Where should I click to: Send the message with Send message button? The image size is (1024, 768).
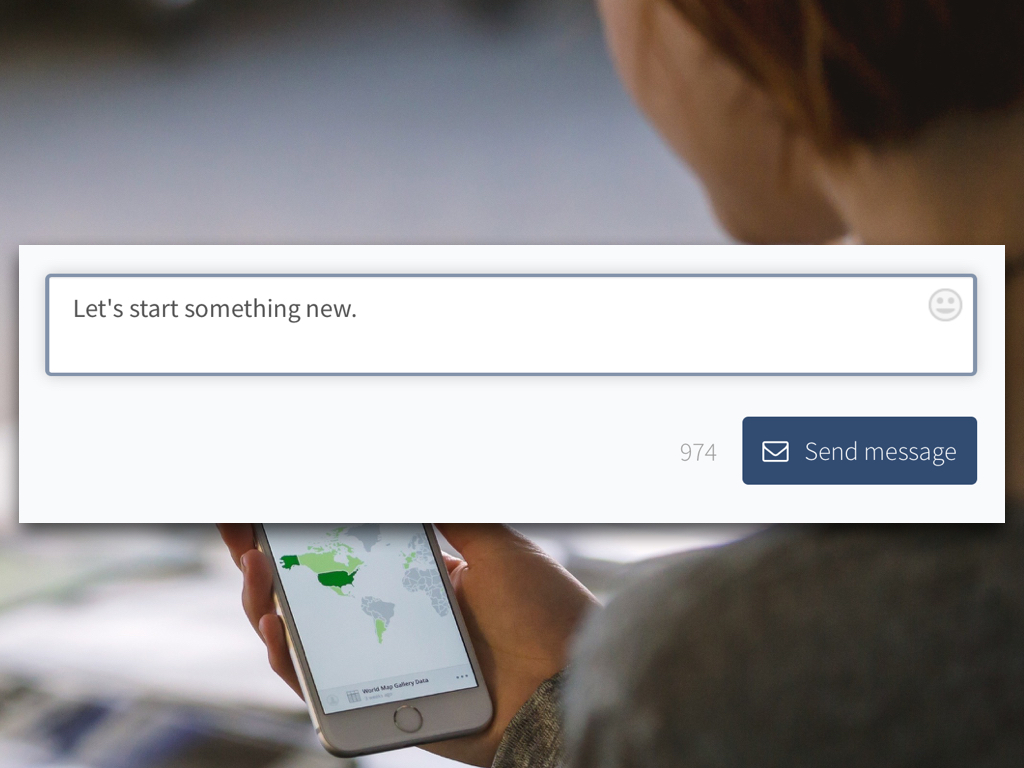(x=859, y=451)
